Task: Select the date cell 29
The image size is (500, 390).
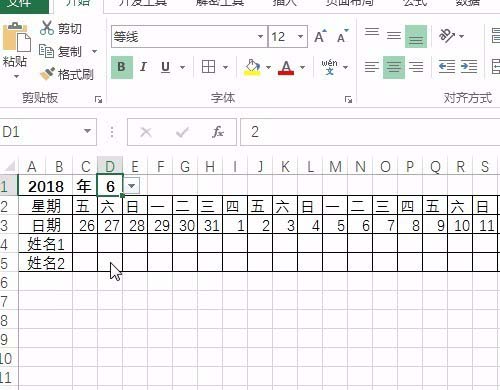Action: pyautogui.click(x=160, y=225)
